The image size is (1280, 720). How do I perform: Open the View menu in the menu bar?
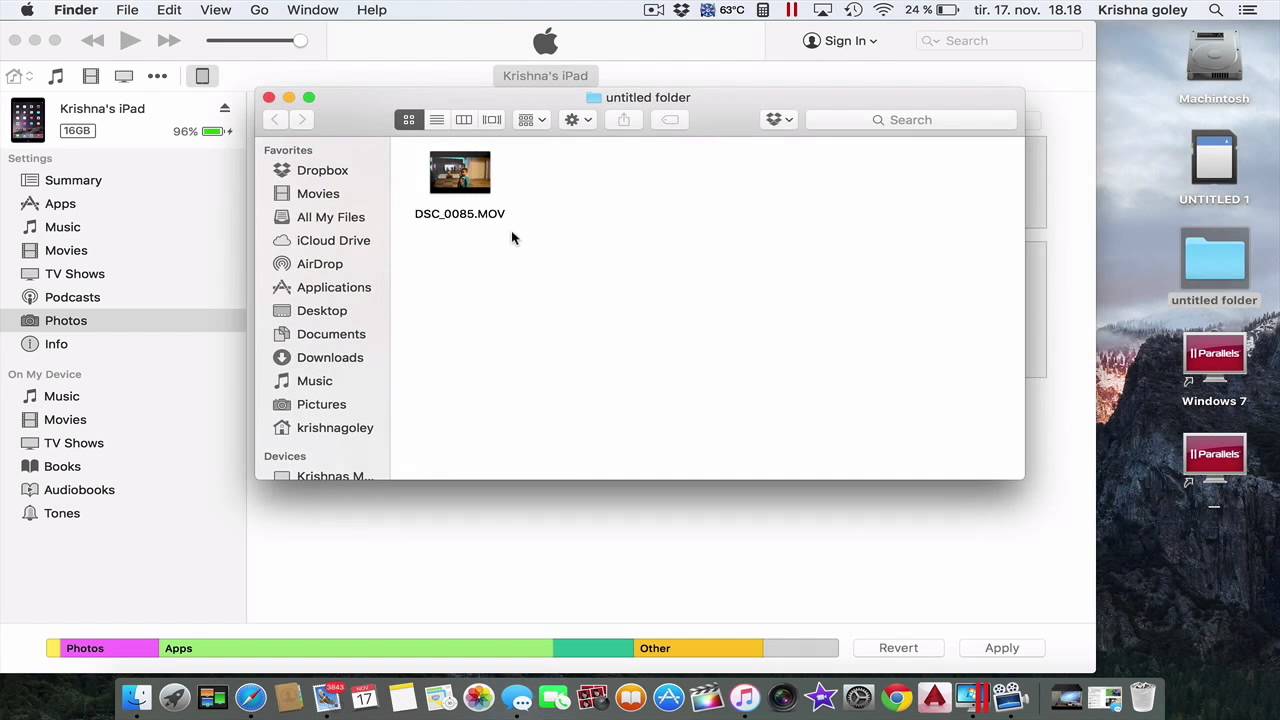tap(215, 10)
